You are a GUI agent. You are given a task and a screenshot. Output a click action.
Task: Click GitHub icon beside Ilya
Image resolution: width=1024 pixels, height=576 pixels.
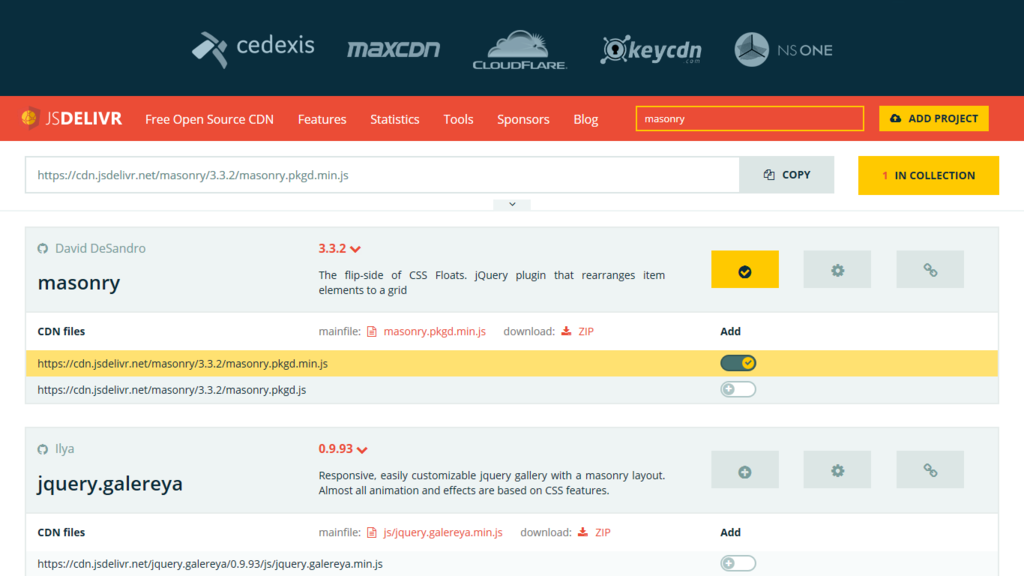click(x=42, y=449)
